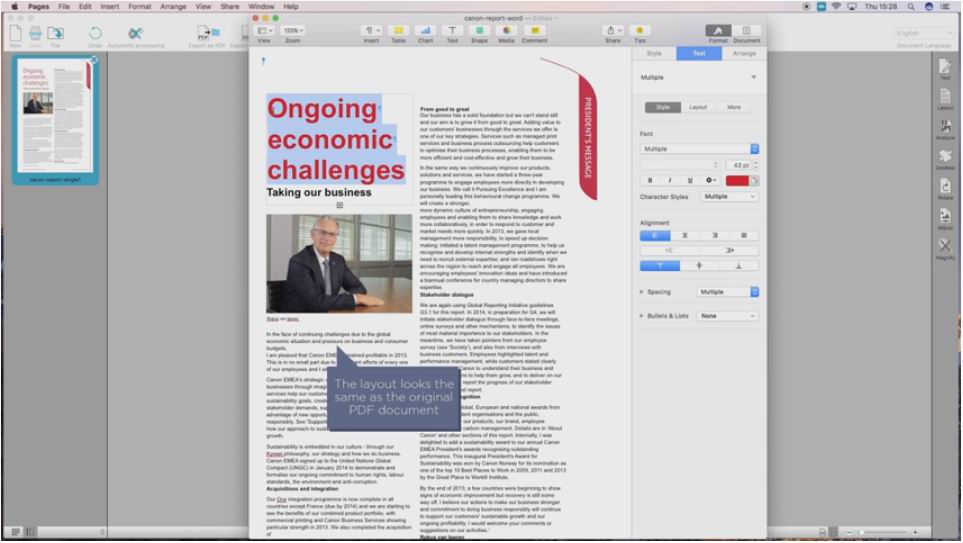Click the Table icon in the Pages toolbar
963x543 pixels.
point(399,31)
